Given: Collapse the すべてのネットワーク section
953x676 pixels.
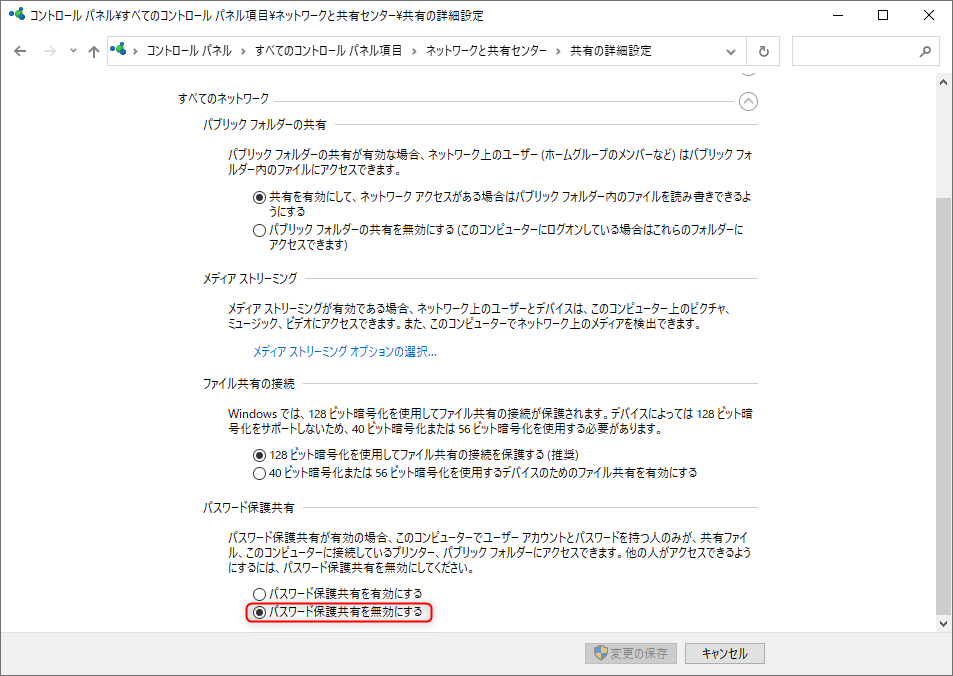Looking at the screenshot, I should tap(748, 102).
